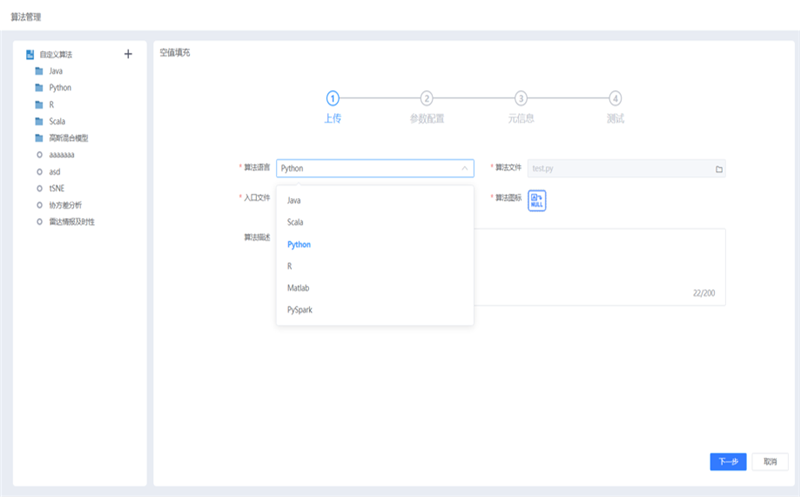Click the NULL algorithm icon image
Image resolution: width=800 pixels, height=497 pixels.
tap(537, 200)
